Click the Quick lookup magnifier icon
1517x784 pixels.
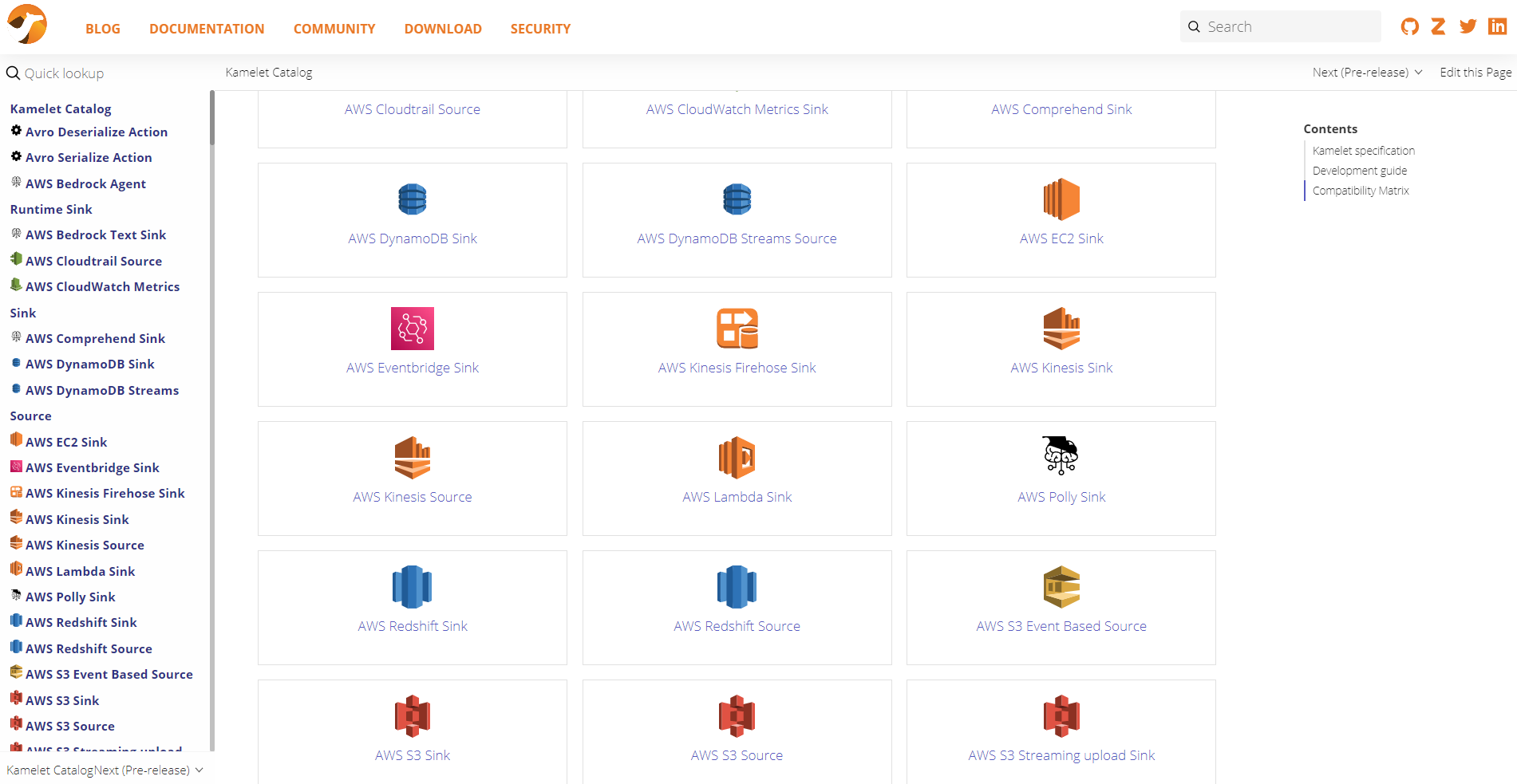click(x=13, y=73)
